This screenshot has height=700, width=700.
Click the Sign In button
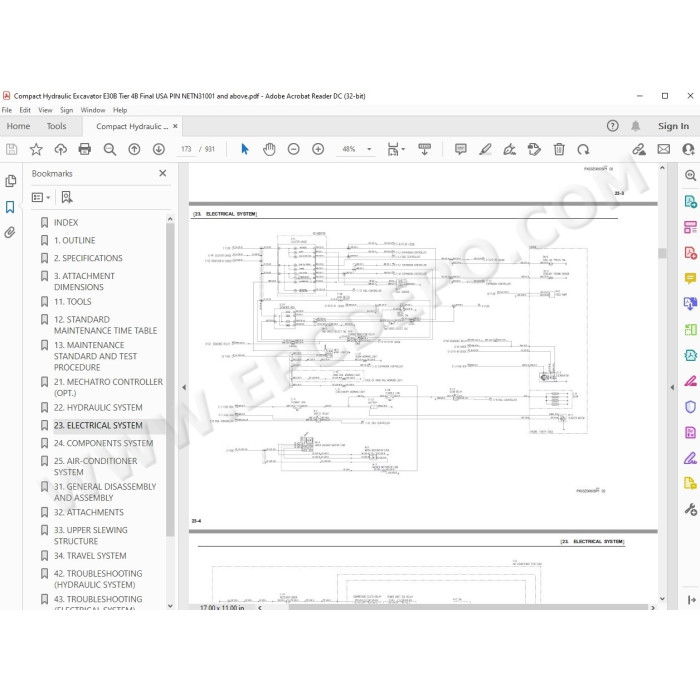(x=673, y=126)
